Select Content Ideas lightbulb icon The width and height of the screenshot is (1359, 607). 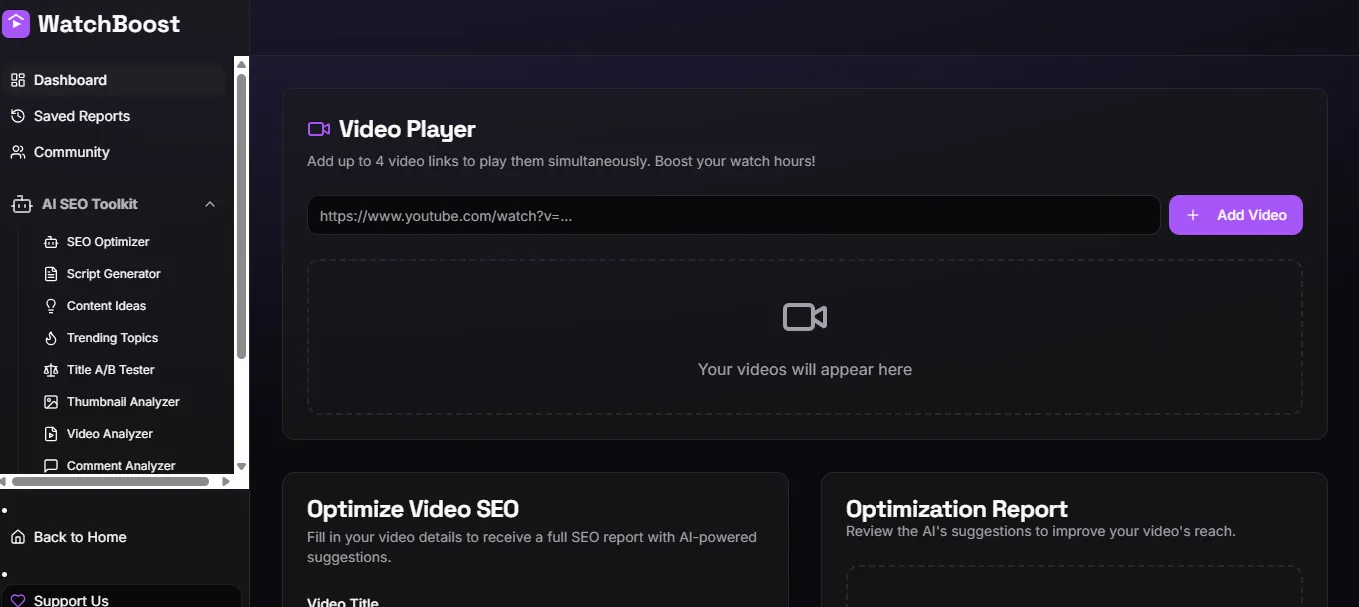tap(51, 306)
